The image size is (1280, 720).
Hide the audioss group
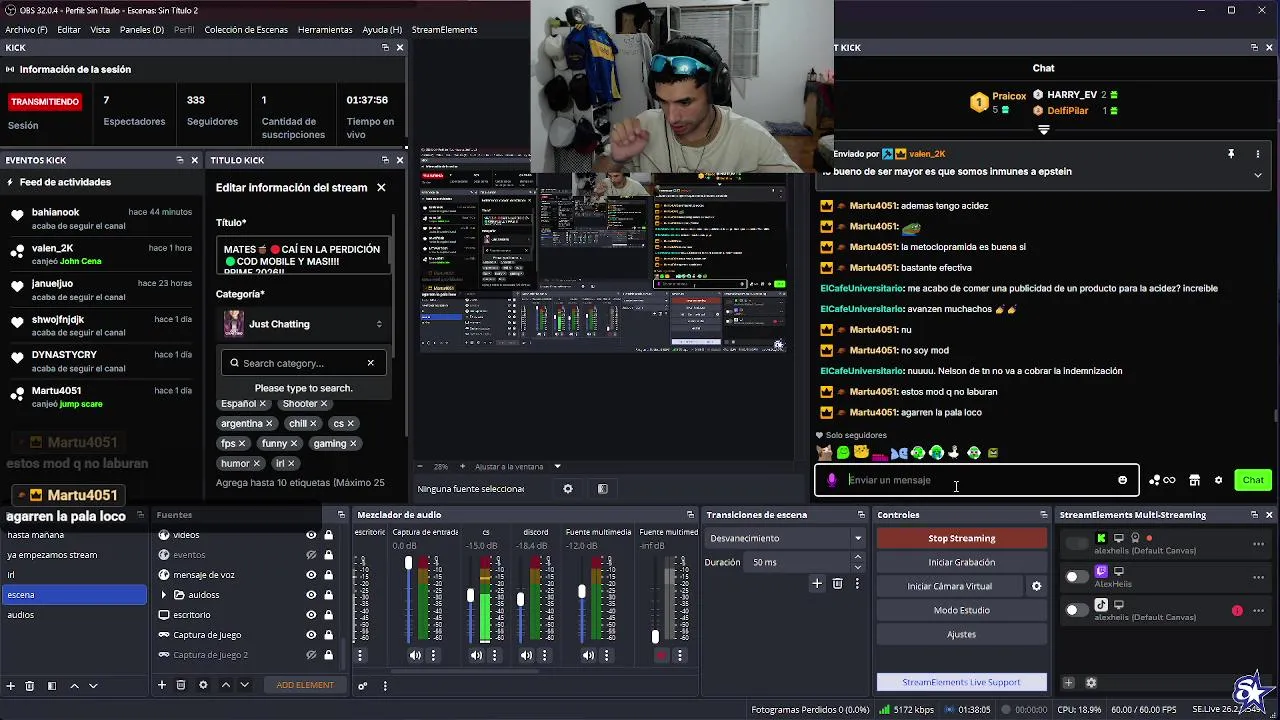click(311, 595)
